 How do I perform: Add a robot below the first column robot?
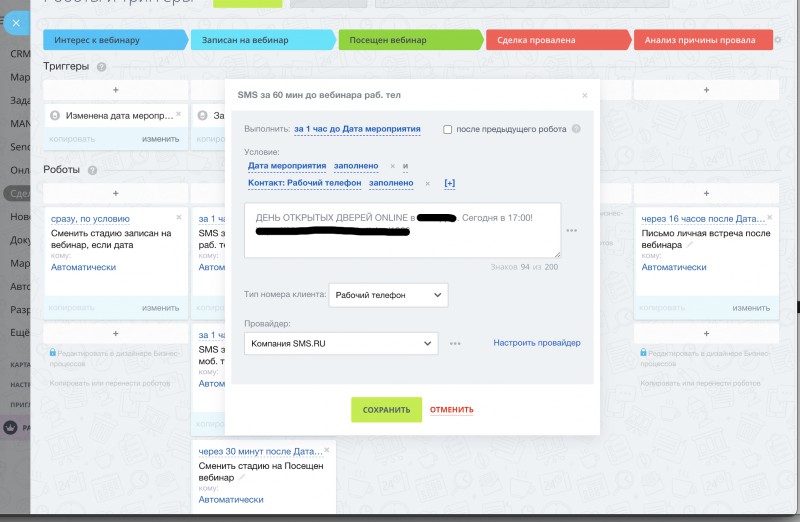tap(116, 333)
